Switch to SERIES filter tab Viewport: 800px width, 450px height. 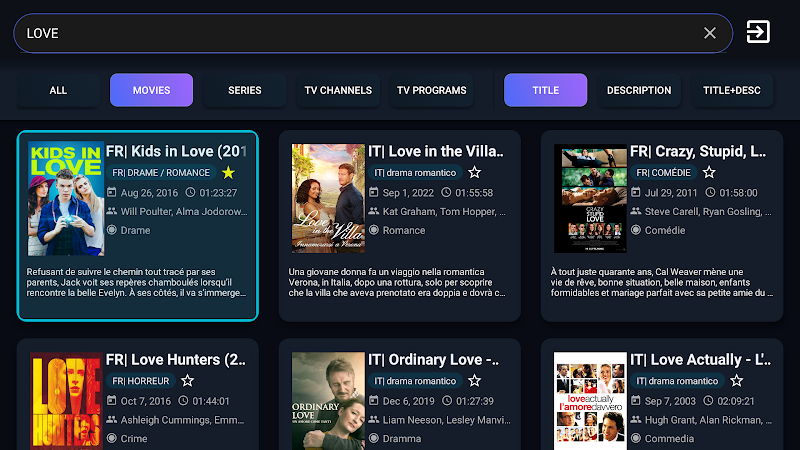click(244, 90)
